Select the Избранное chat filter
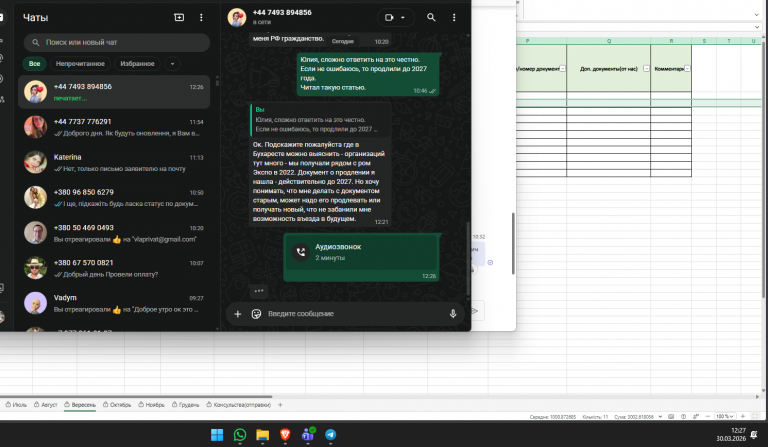Image resolution: width=768 pixels, height=447 pixels. (x=137, y=64)
